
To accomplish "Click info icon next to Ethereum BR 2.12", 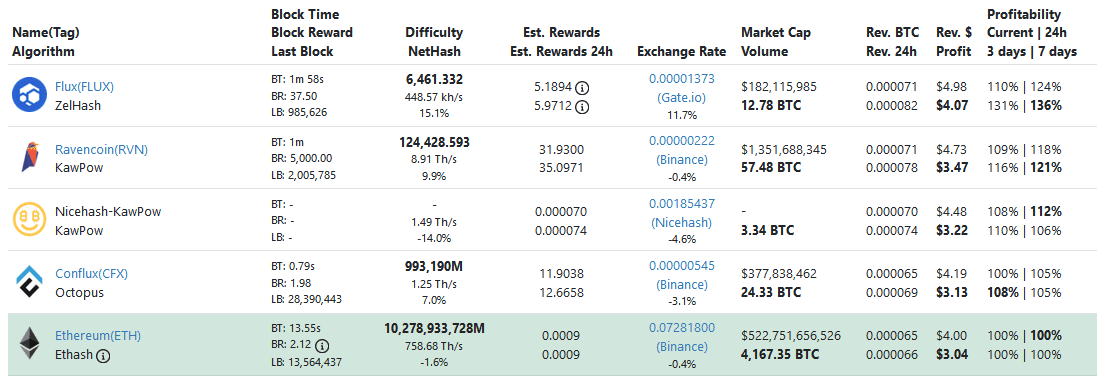I will coord(322,346).
